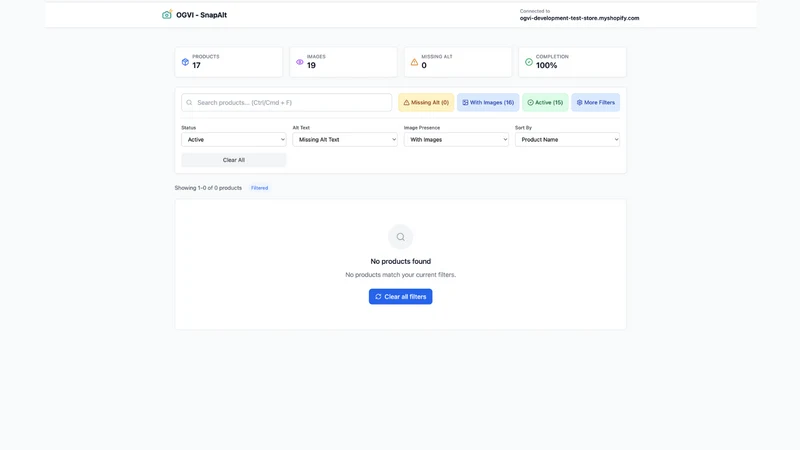Click the Completion 100% value
Screen dimensions: 800x450
(546, 65)
